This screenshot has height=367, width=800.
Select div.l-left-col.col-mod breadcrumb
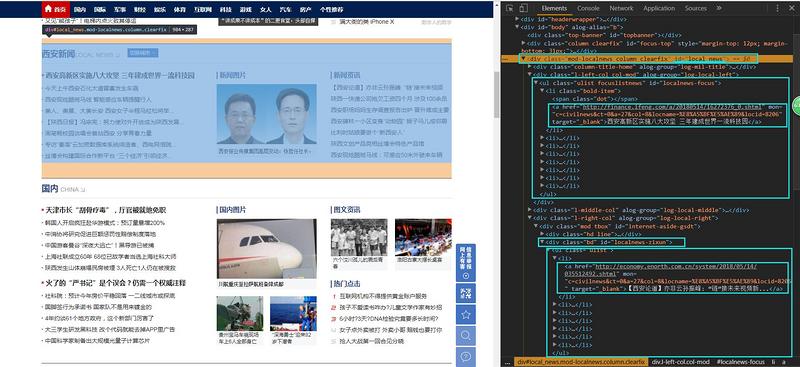point(681,362)
